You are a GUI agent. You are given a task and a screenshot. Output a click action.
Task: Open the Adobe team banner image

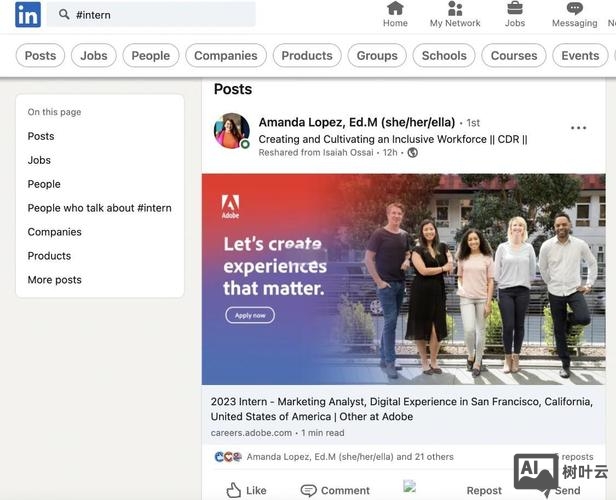[x=404, y=279]
